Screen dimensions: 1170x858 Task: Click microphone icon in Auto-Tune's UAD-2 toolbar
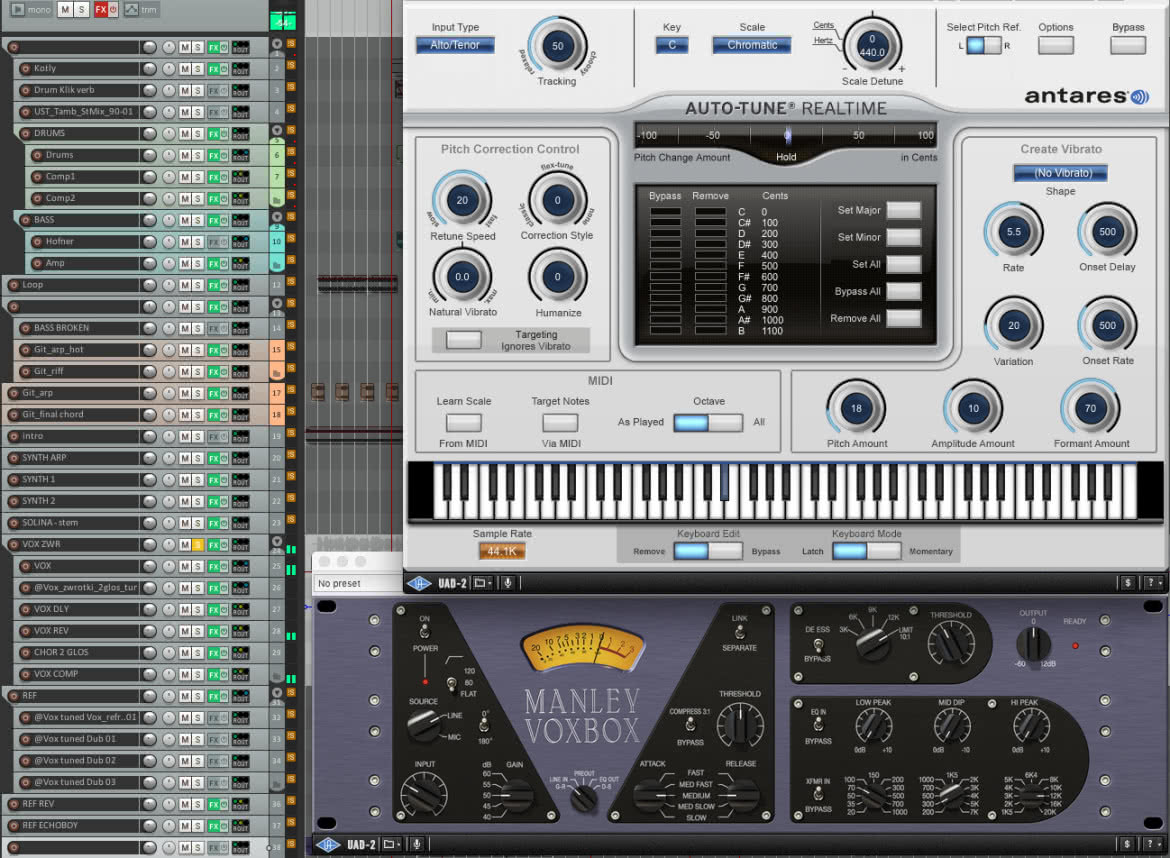507,583
